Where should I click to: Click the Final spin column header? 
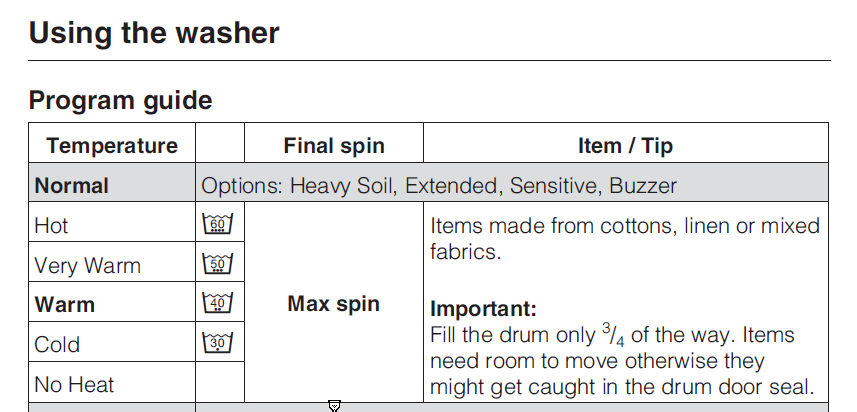(334, 146)
